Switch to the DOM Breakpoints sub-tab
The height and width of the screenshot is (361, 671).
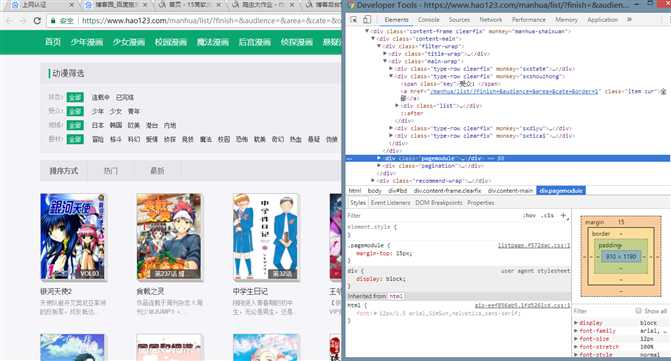[439, 203]
